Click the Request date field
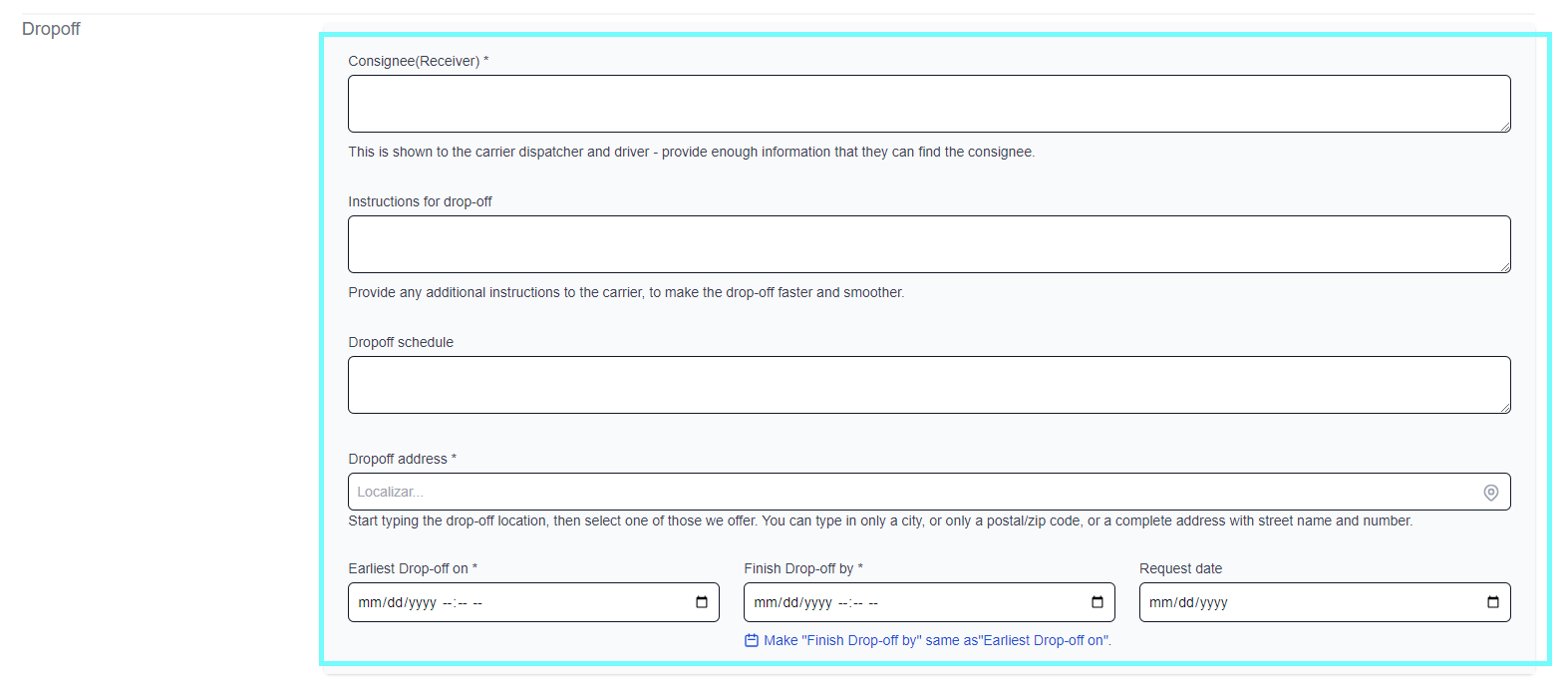This screenshot has width=1568, height=689. click(x=1325, y=602)
